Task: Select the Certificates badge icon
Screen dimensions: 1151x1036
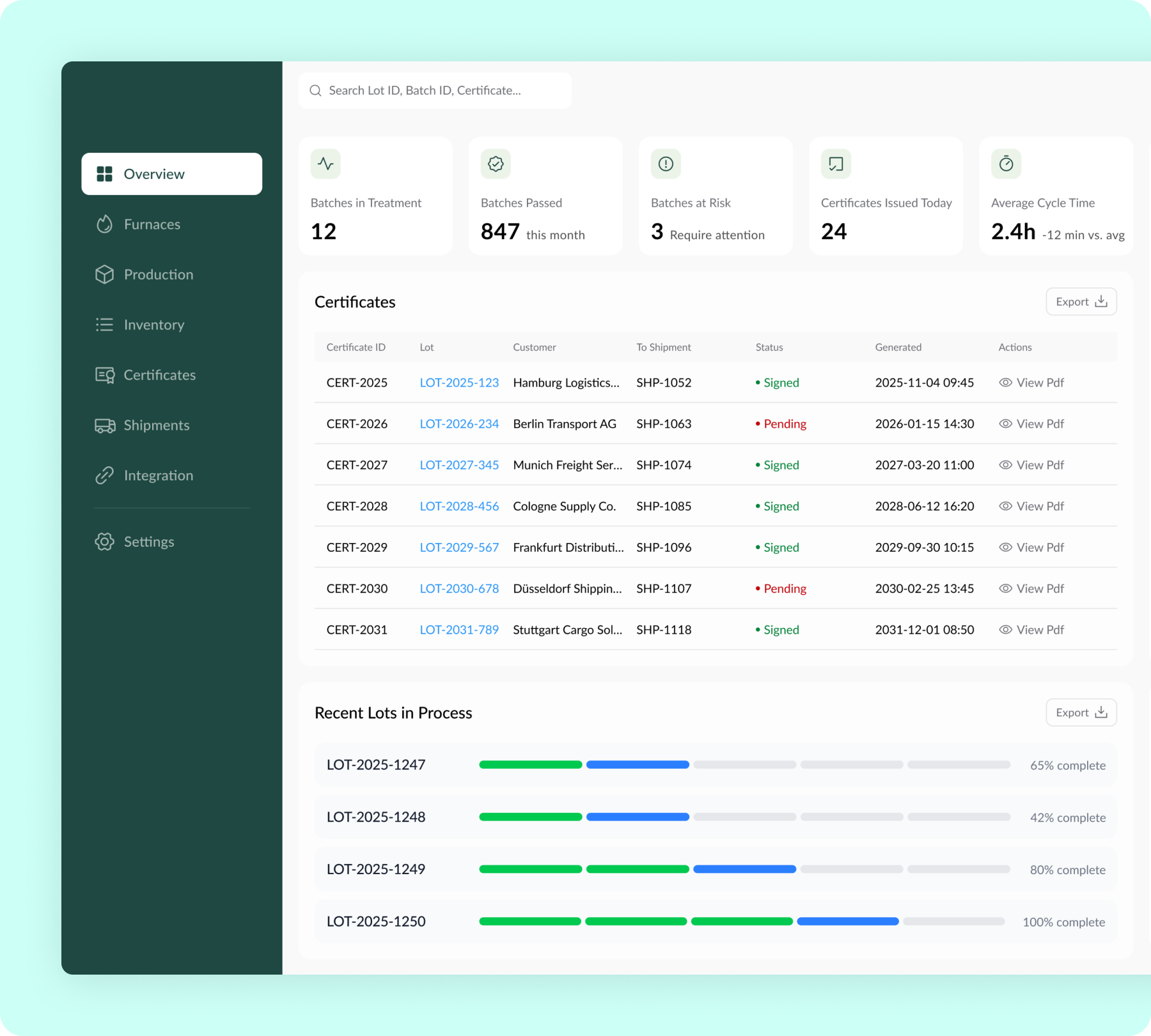Action: click(x=104, y=375)
